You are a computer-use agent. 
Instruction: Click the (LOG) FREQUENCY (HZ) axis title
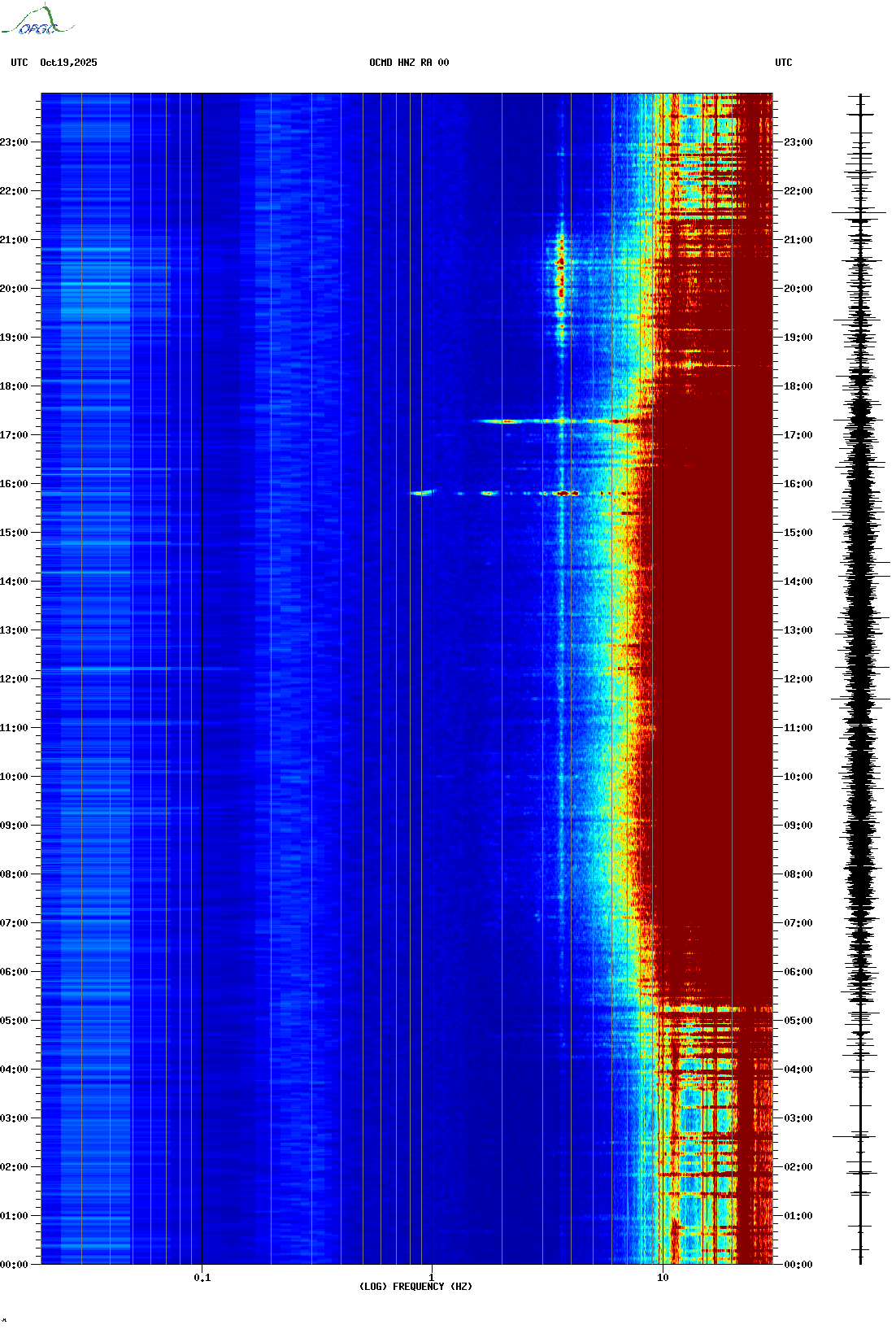point(415,1287)
